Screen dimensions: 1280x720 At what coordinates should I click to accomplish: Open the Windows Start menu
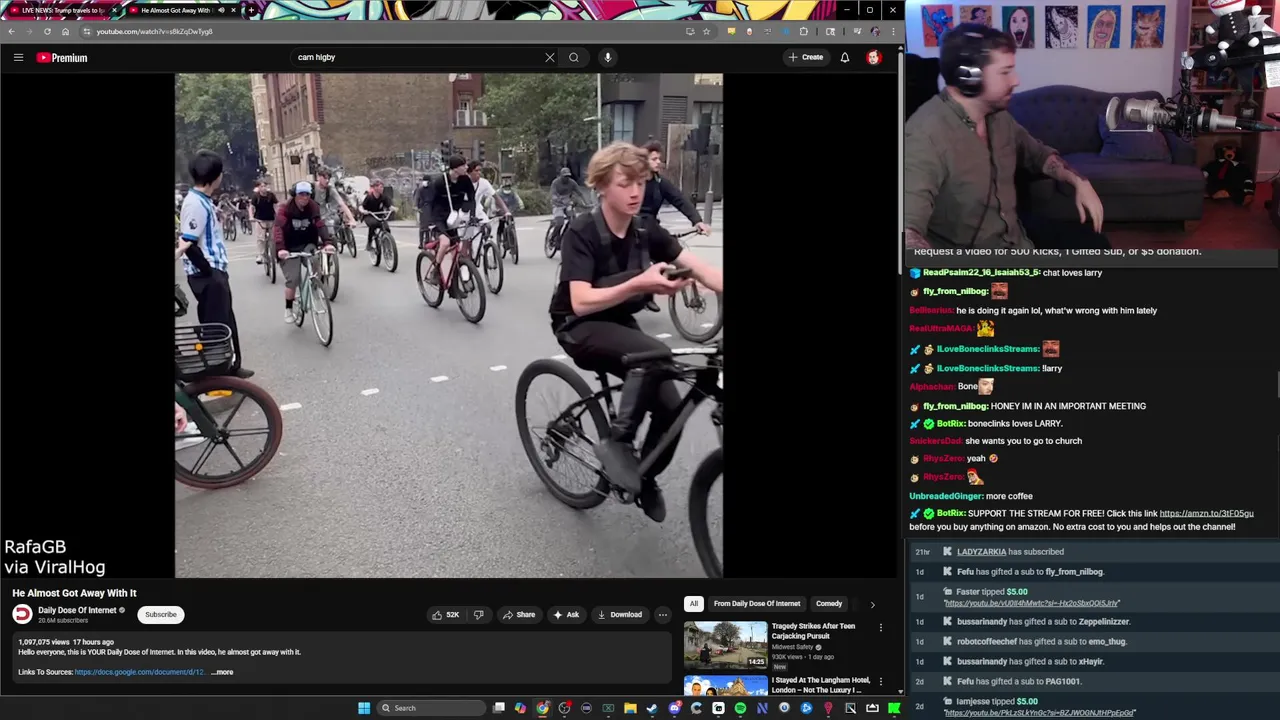tap(364, 708)
